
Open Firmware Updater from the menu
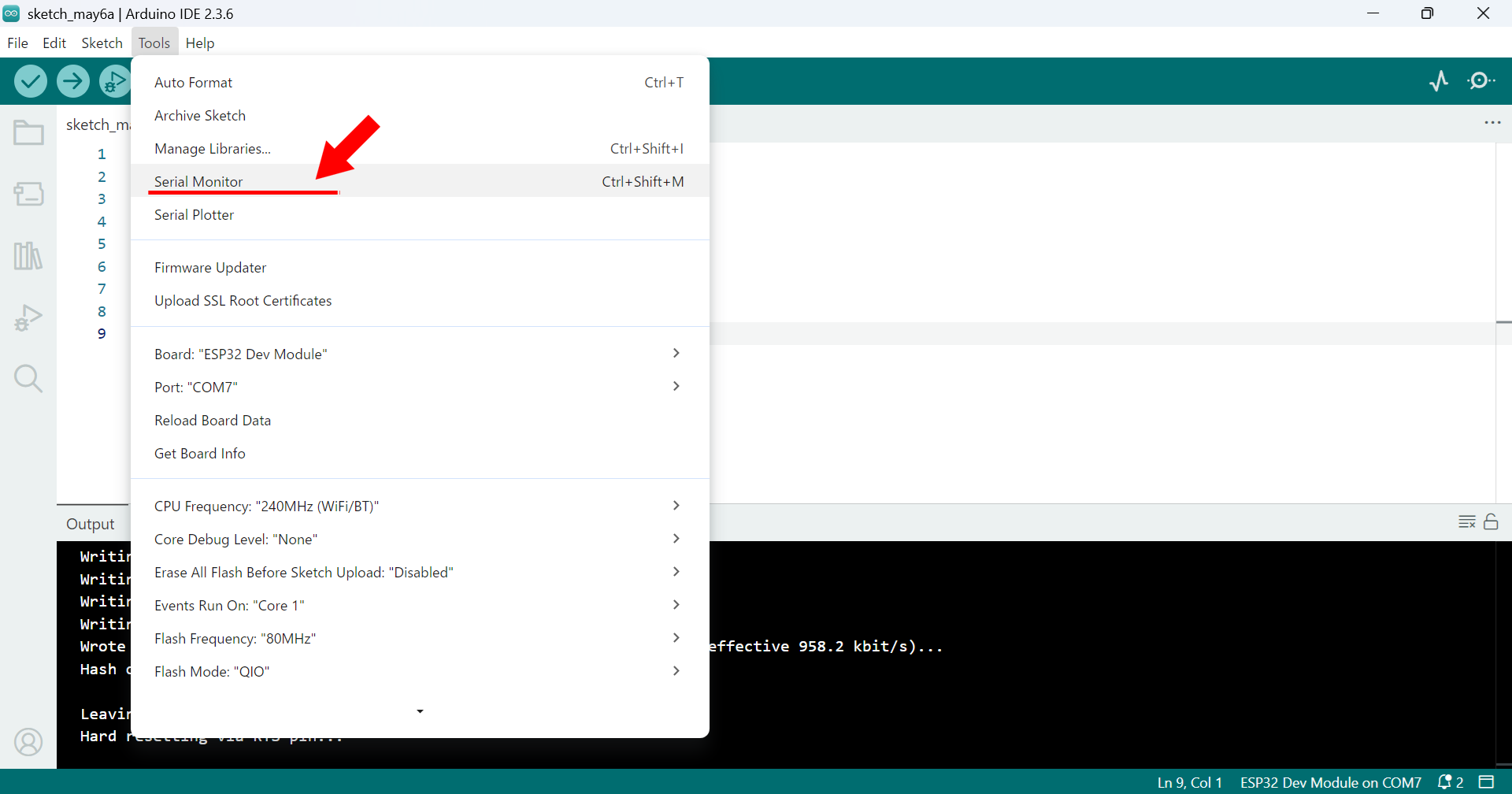click(x=420, y=268)
